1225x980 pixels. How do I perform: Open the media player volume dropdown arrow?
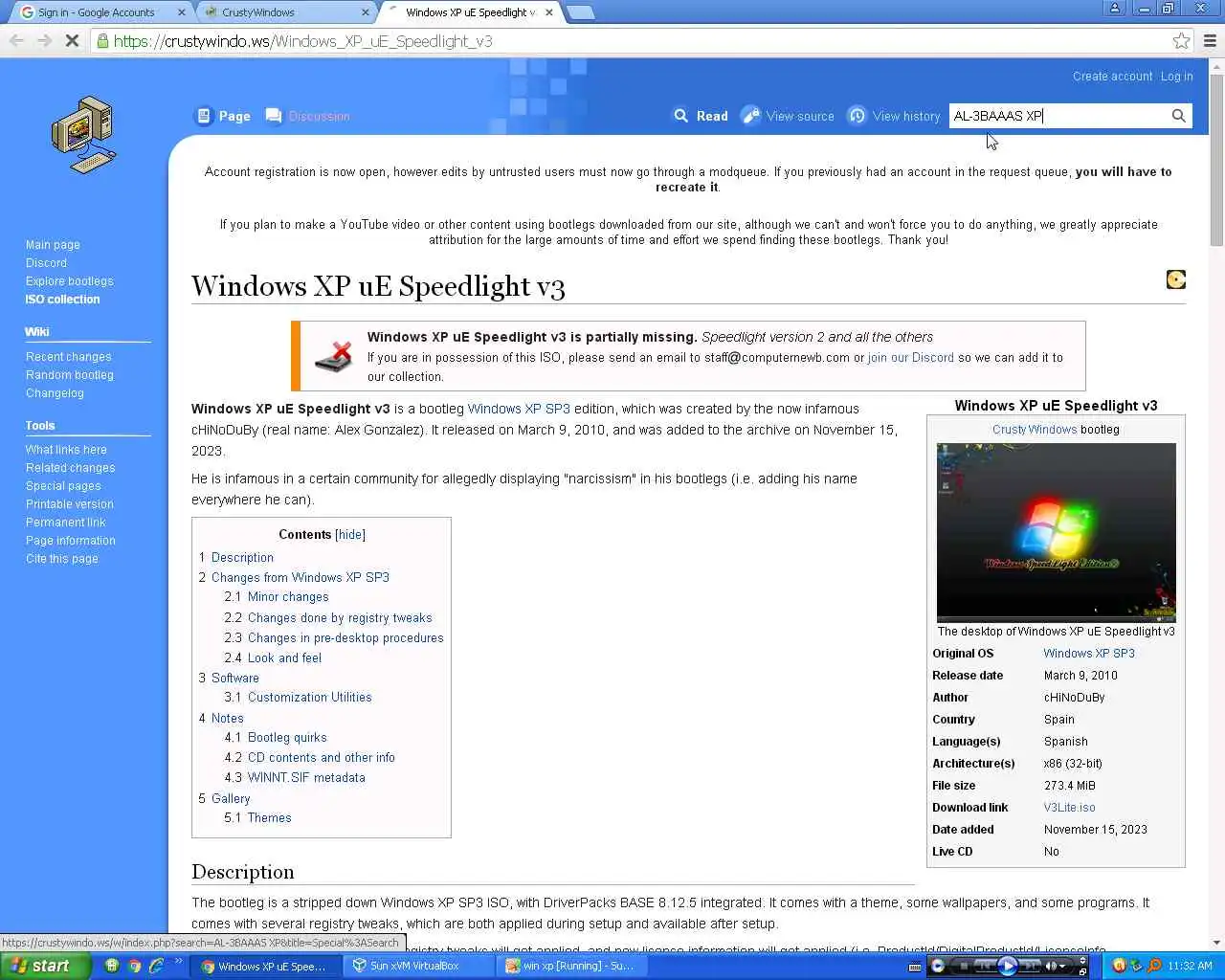(1062, 966)
